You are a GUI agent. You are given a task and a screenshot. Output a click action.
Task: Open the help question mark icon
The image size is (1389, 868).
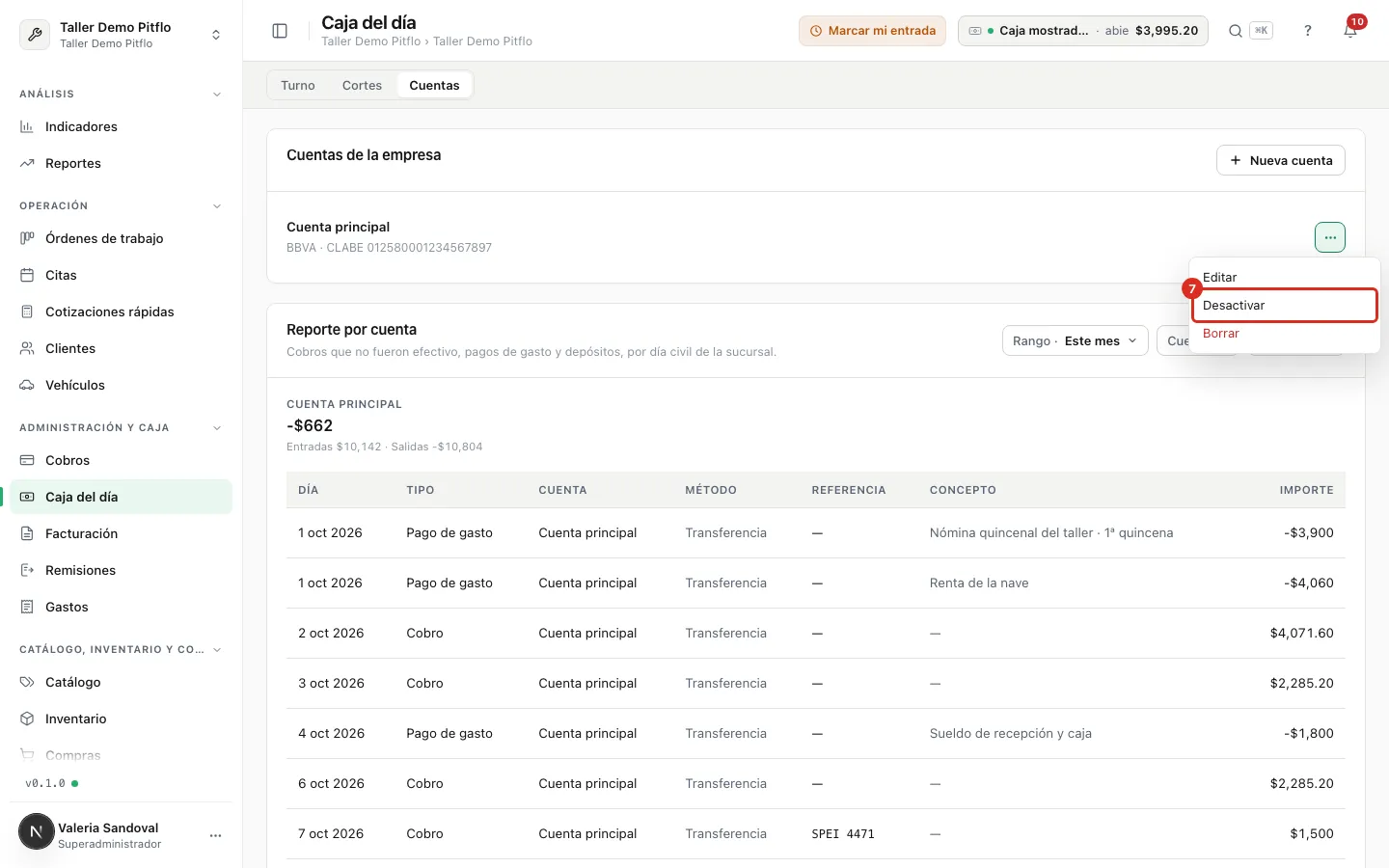tap(1308, 31)
